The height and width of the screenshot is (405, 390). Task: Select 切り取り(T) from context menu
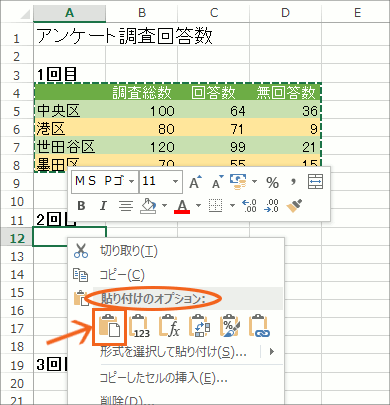(129, 251)
